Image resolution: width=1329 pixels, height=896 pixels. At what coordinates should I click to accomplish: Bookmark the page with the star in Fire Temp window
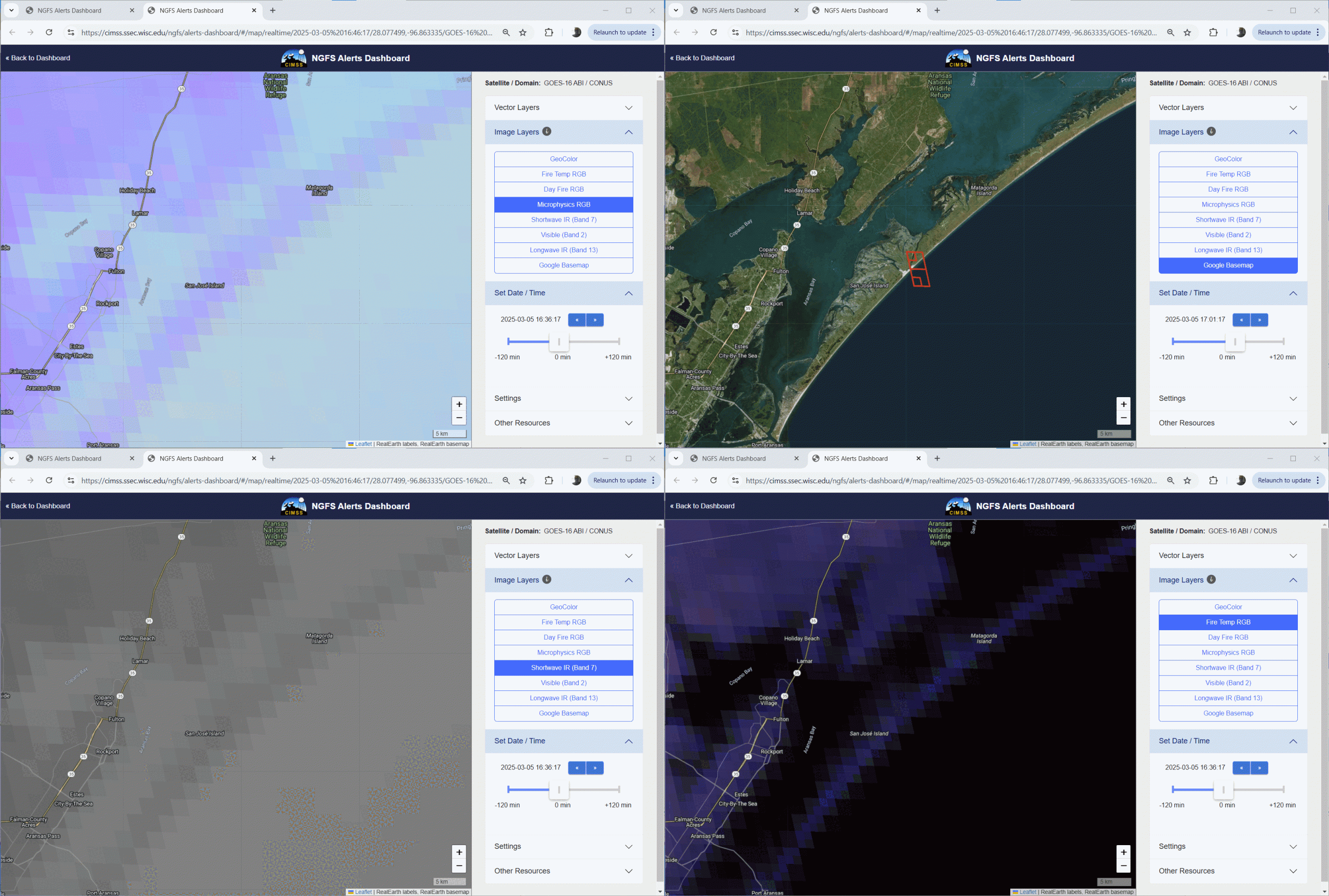(1187, 481)
